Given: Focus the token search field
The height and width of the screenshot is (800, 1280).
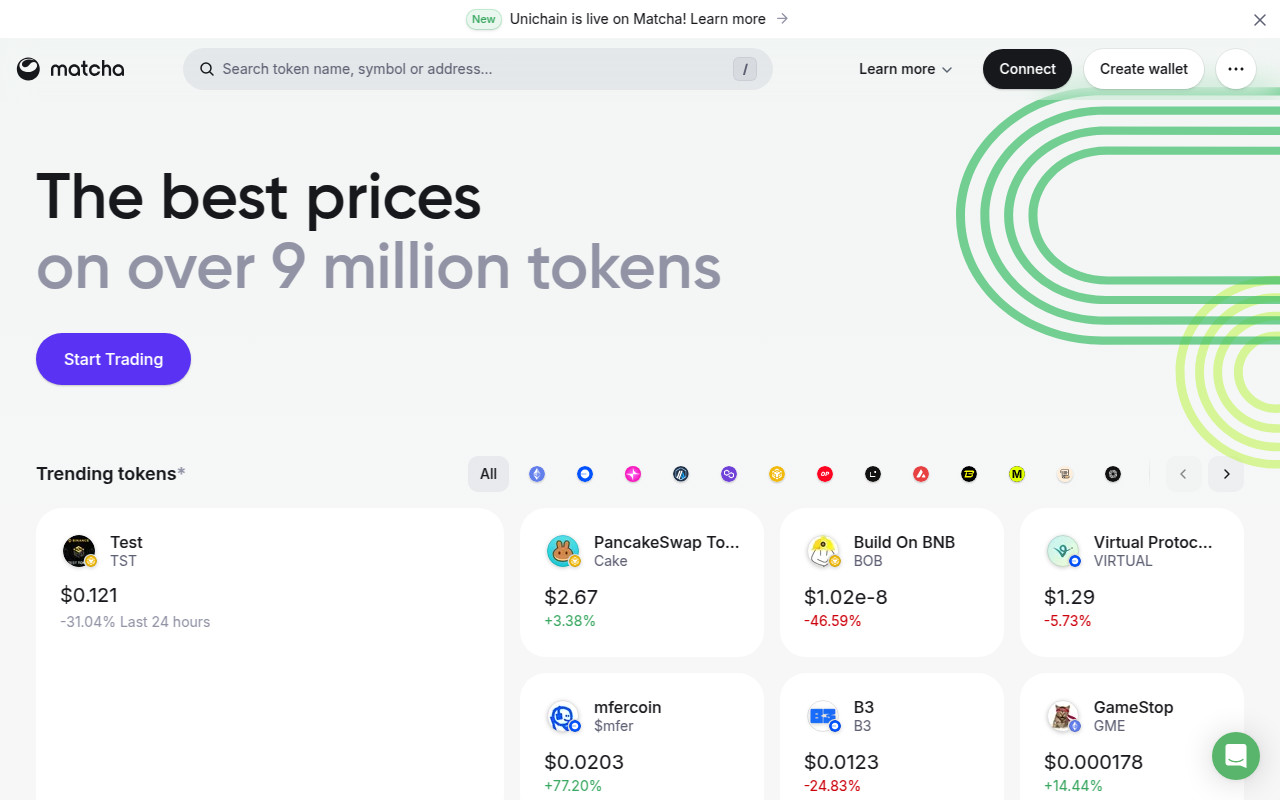Looking at the screenshot, I should click(477, 69).
